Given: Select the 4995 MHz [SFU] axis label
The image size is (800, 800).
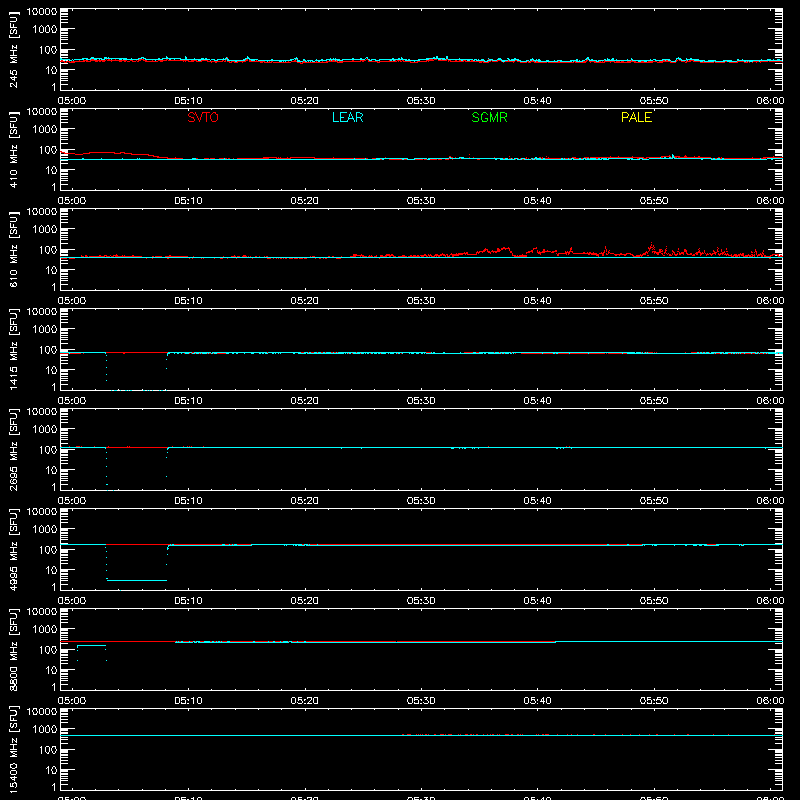Looking at the screenshot, I should (x=13, y=550).
